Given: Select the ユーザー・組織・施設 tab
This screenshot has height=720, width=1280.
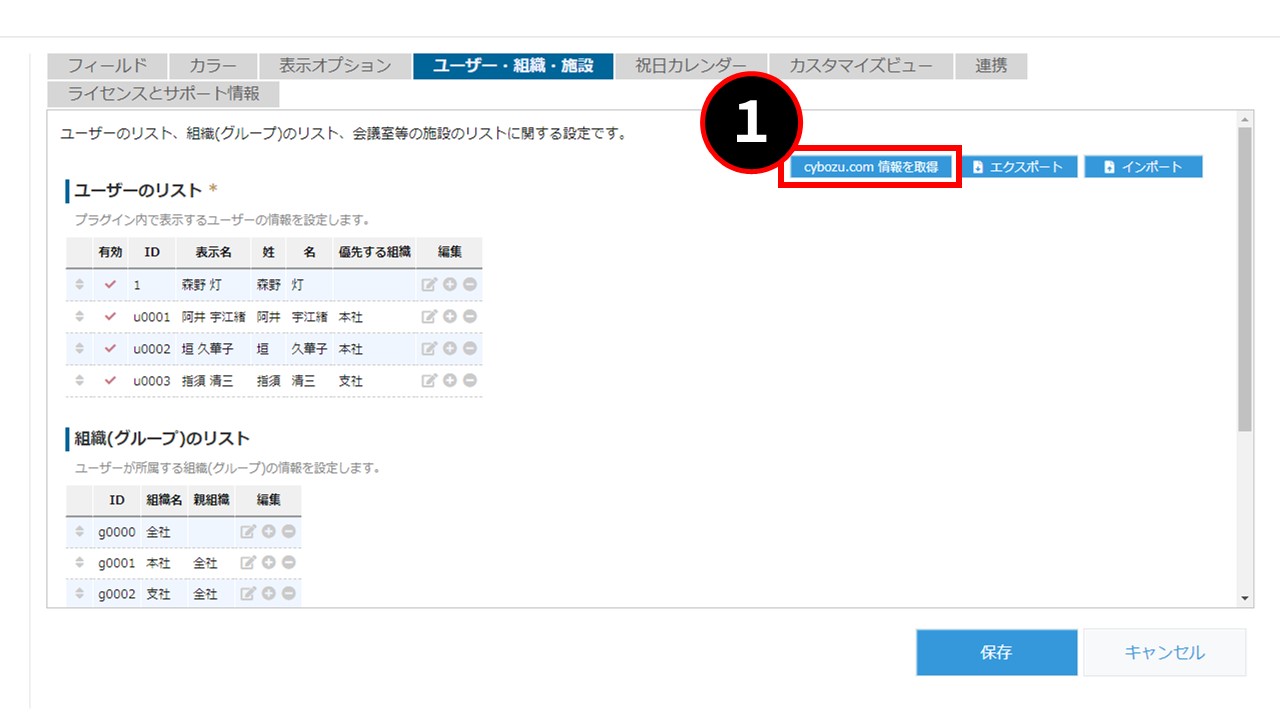Looking at the screenshot, I should point(513,66).
